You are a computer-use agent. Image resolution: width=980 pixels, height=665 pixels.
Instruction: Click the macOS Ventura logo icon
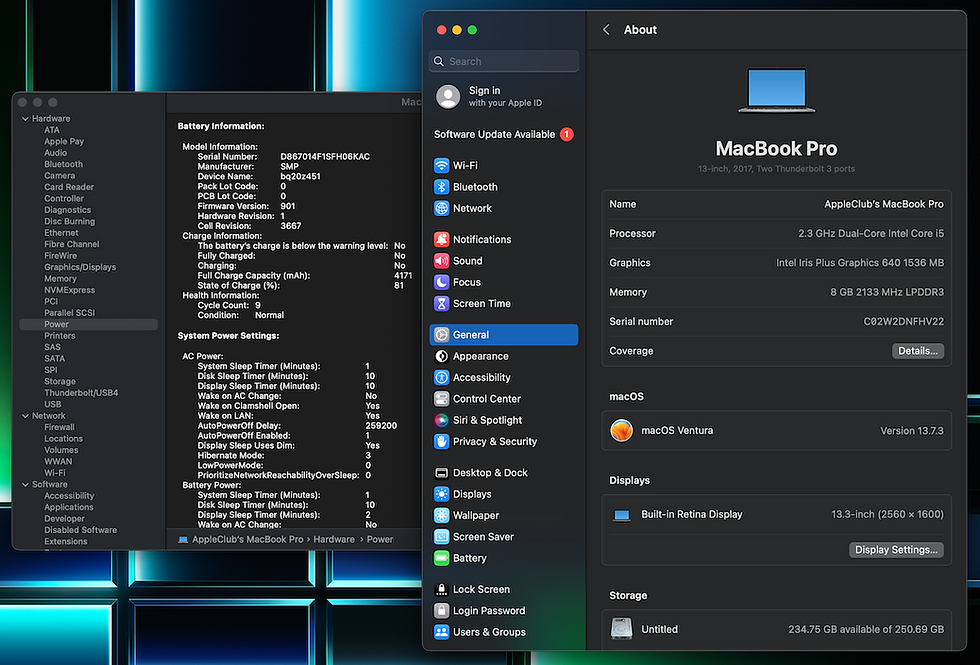click(621, 430)
